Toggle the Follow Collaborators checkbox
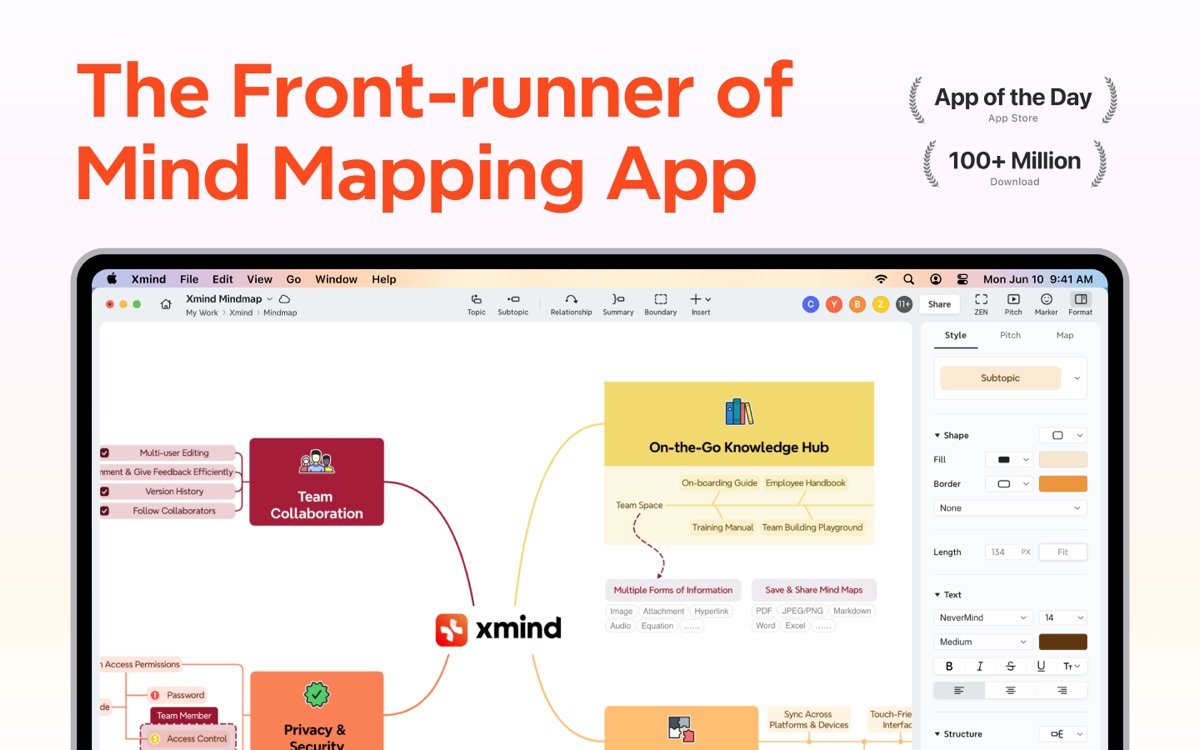 pyautogui.click(x=105, y=511)
